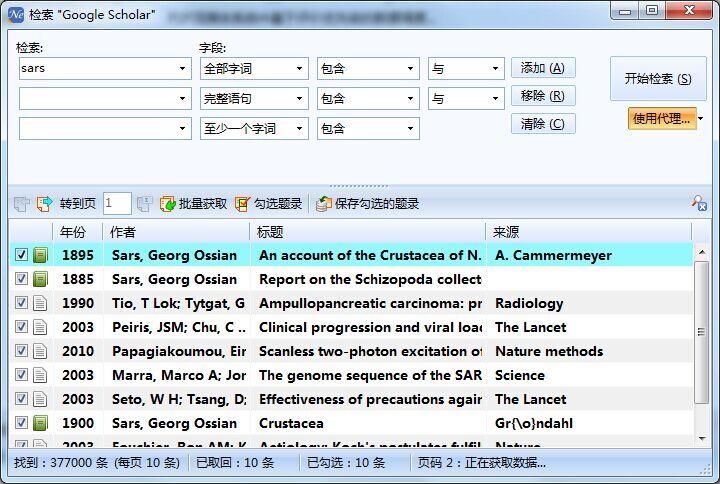This screenshot has width=720, height=484.
Task: Click the results list scrollbar down arrow
Action: tap(701, 439)
